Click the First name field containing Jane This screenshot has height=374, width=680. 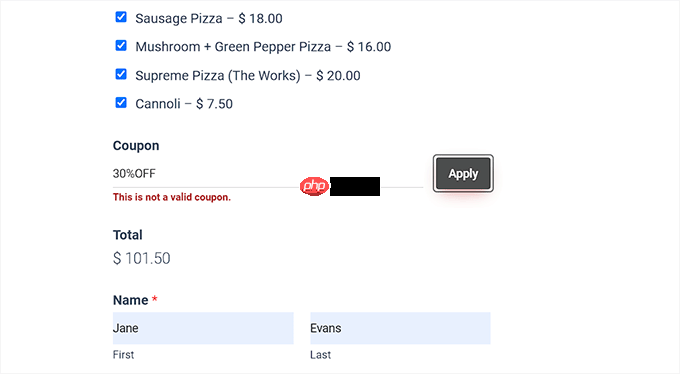tap(203, 328)
